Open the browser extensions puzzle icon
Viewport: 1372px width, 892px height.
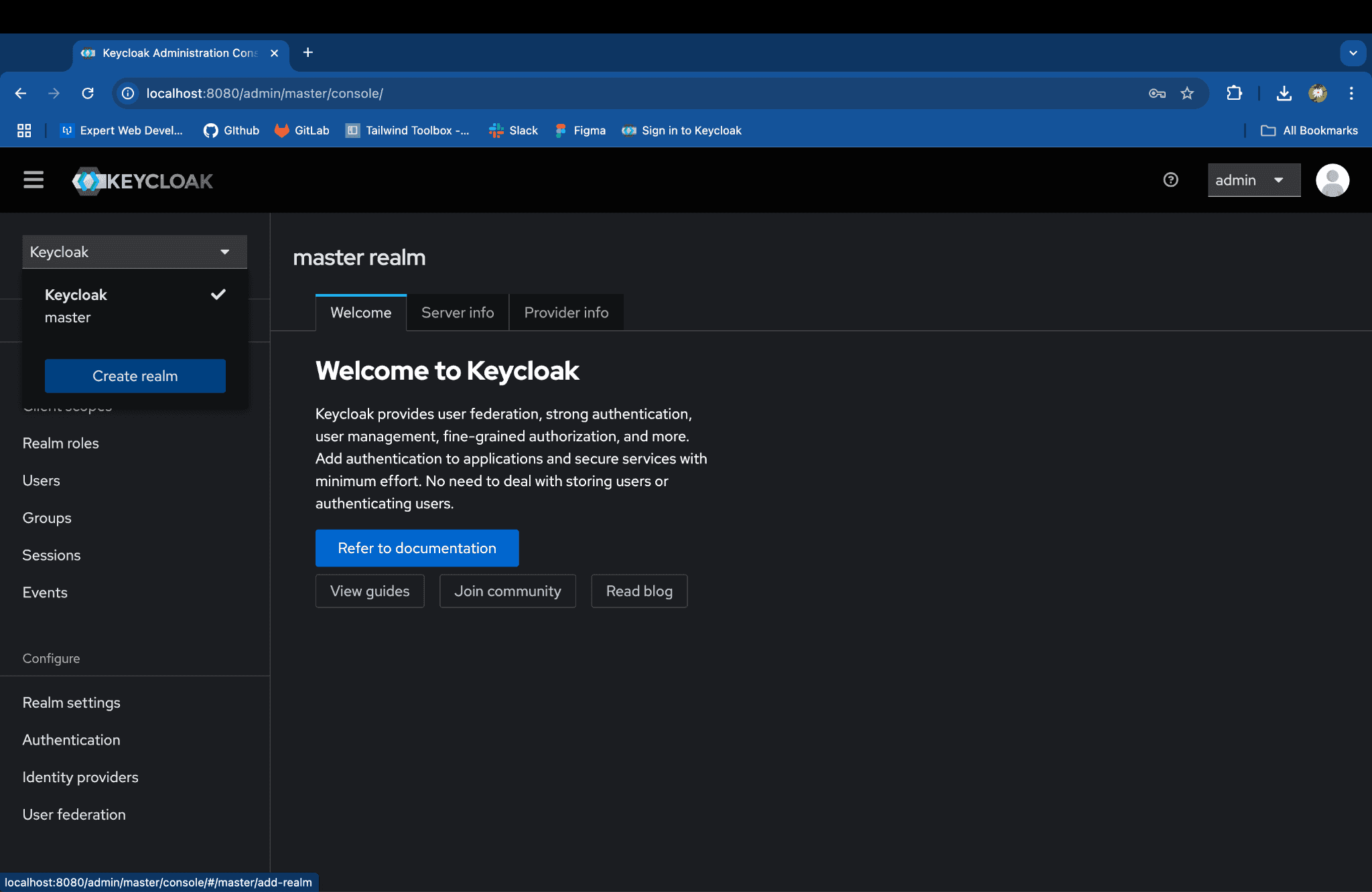(x=1234, y=93)
